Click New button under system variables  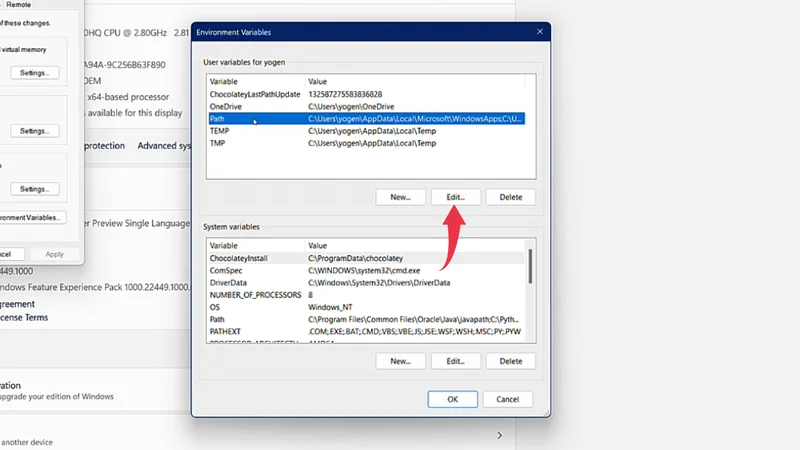(x=401, y=361)
